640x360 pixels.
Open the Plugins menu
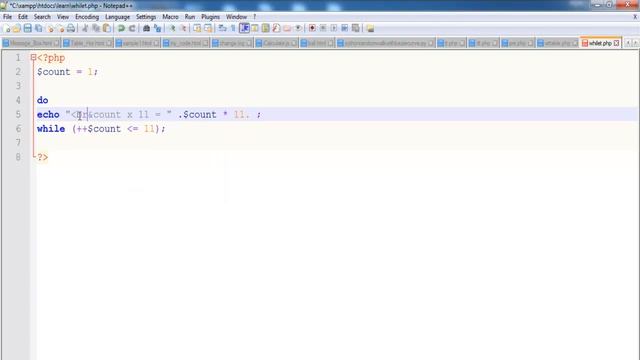click(x=211, y=17)
